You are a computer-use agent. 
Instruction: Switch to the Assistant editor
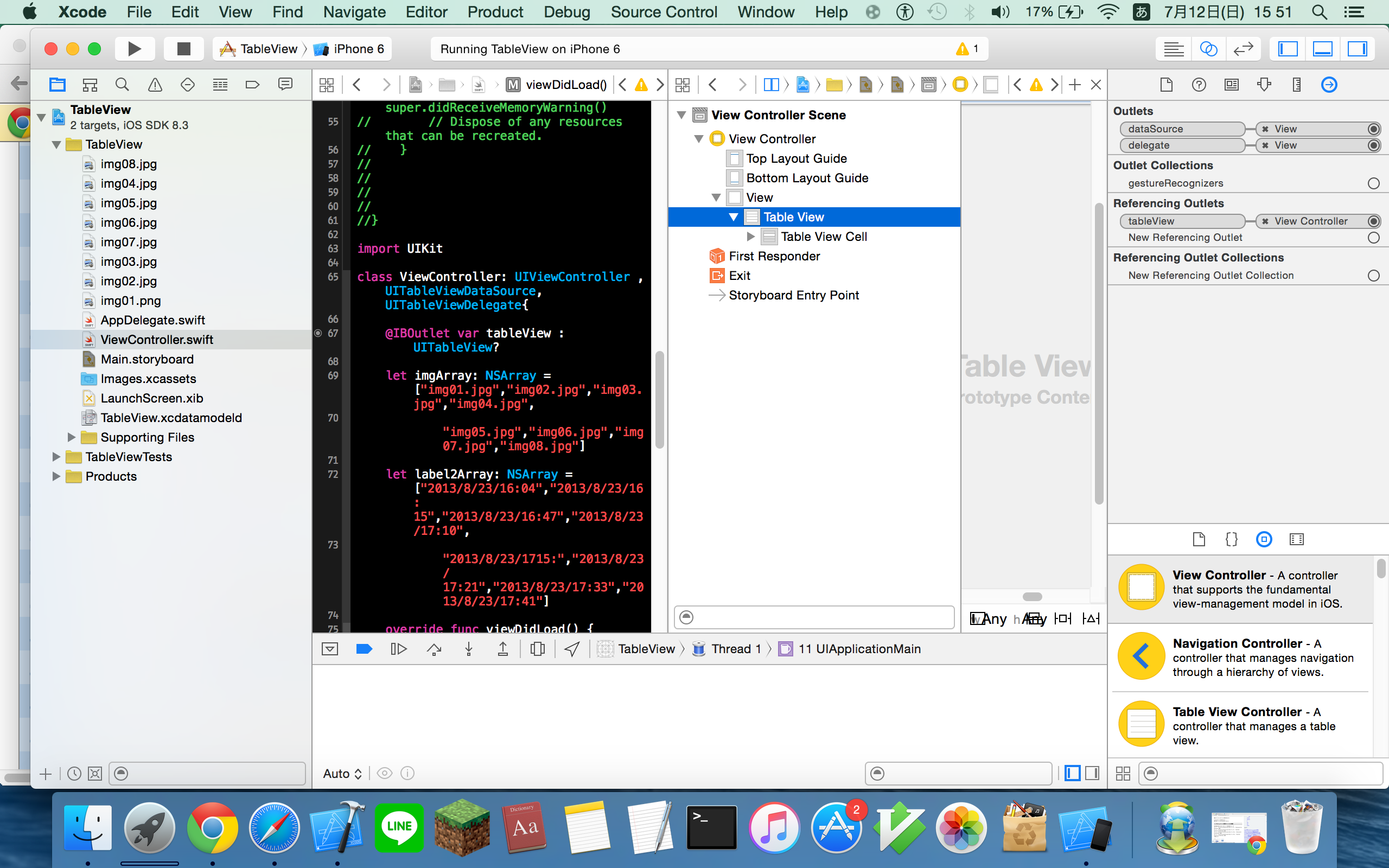coord(1208,49)
